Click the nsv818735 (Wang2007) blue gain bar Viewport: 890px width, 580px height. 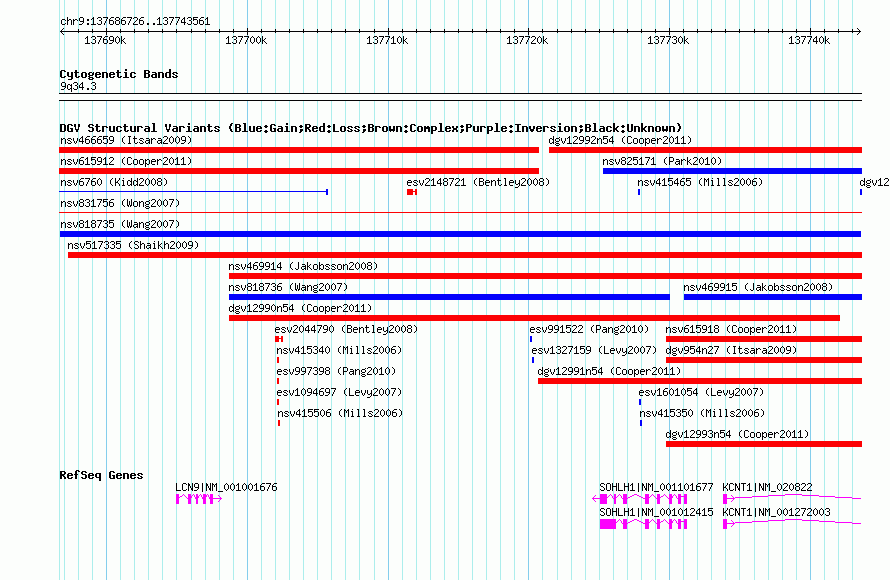(460, 234)
